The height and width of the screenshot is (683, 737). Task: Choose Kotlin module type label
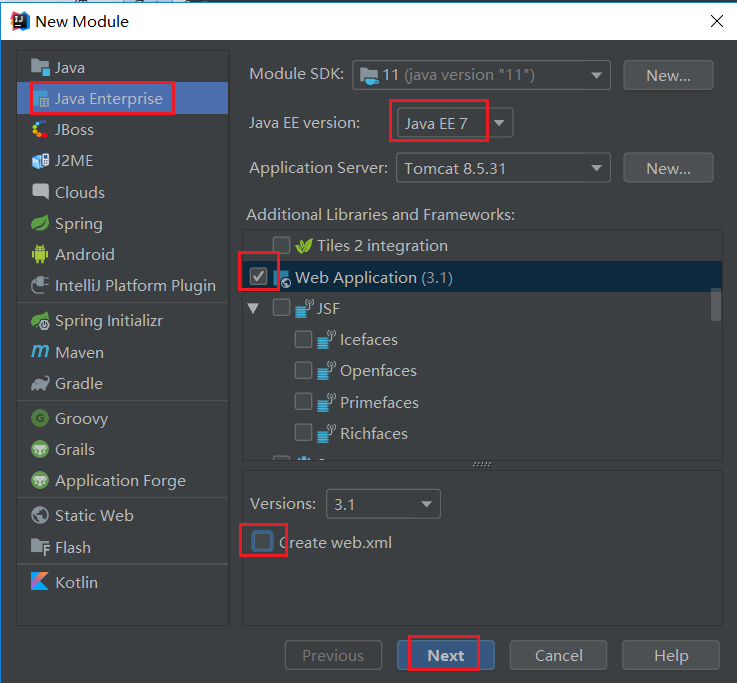[77, 582]
